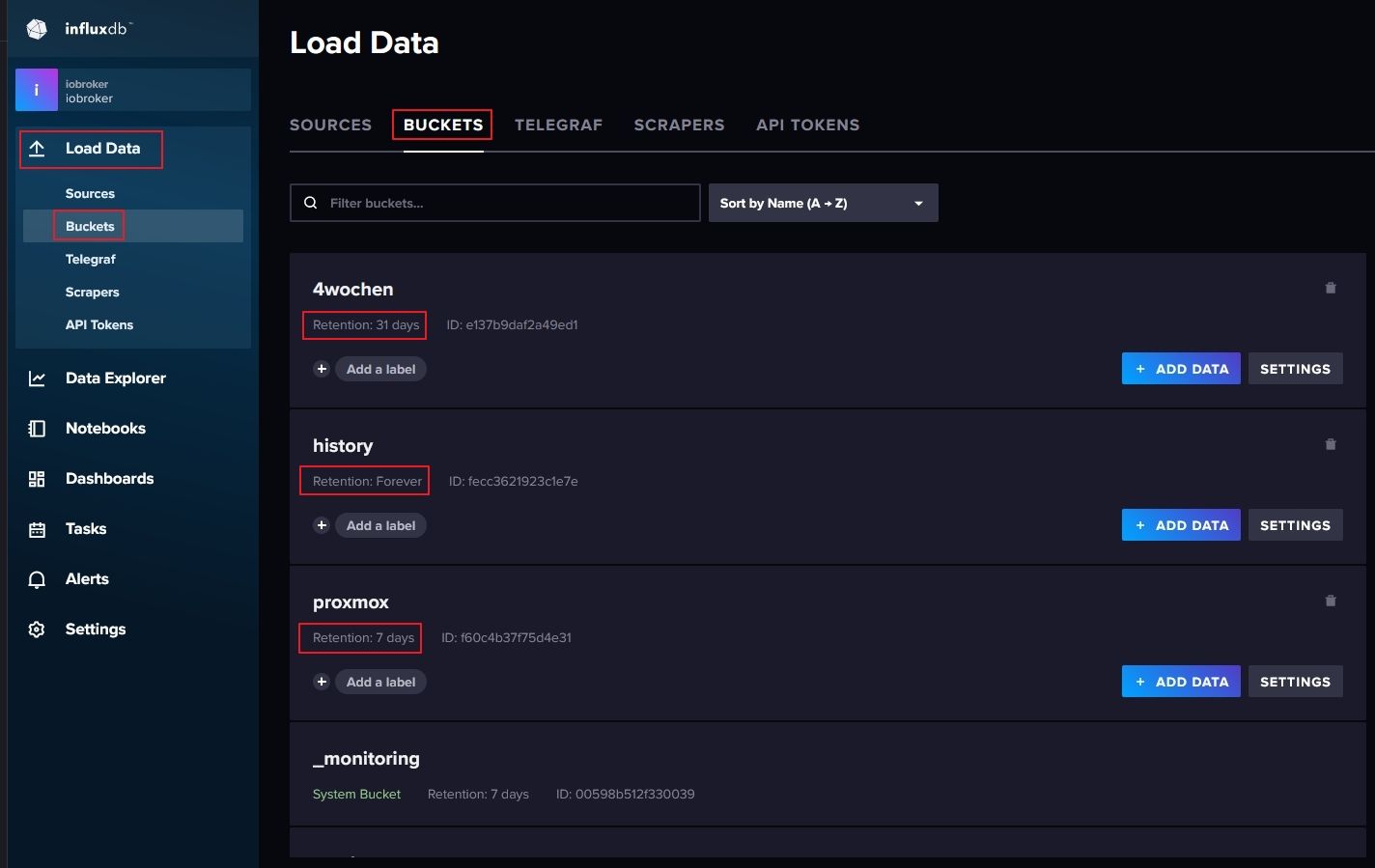Click the InfluxDB logo icon
The width and height of the screenshot is (1375, 868).
[37, 29]
